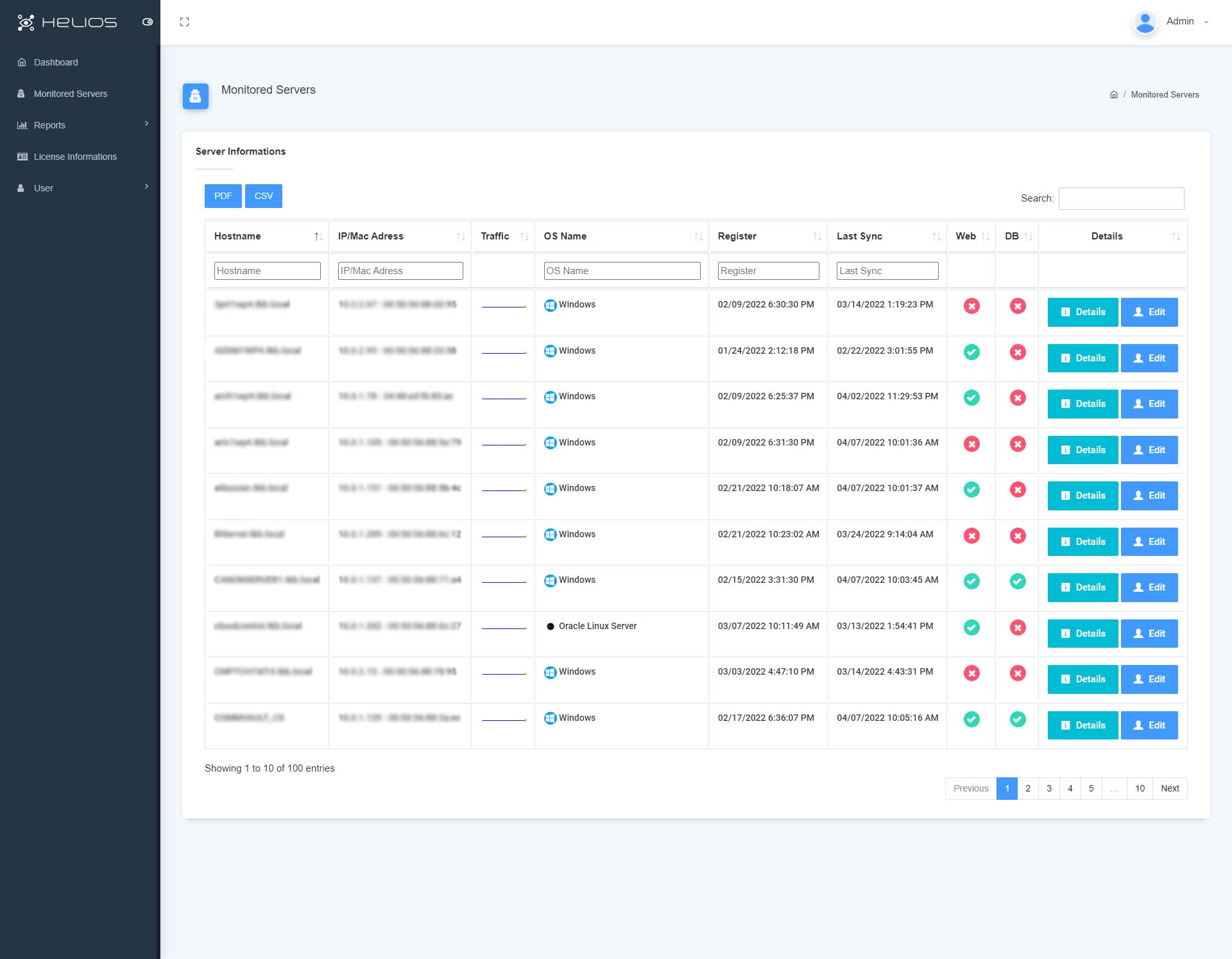Export the table as PDF

[x=223, y=195]
